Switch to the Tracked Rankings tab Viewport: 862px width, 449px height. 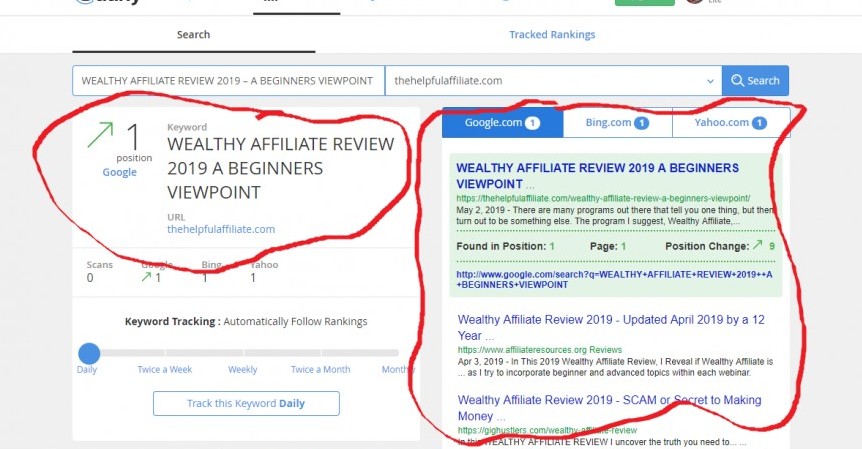(552, 35)
